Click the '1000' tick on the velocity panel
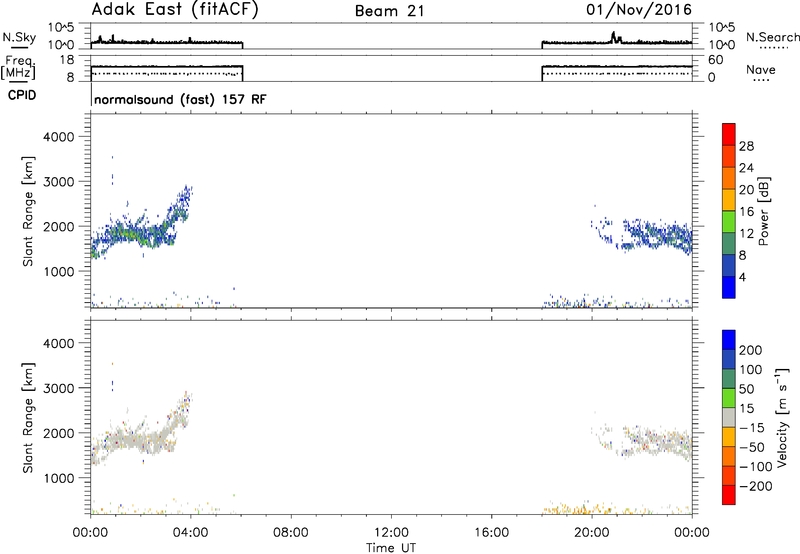 [x=58, y=477]
